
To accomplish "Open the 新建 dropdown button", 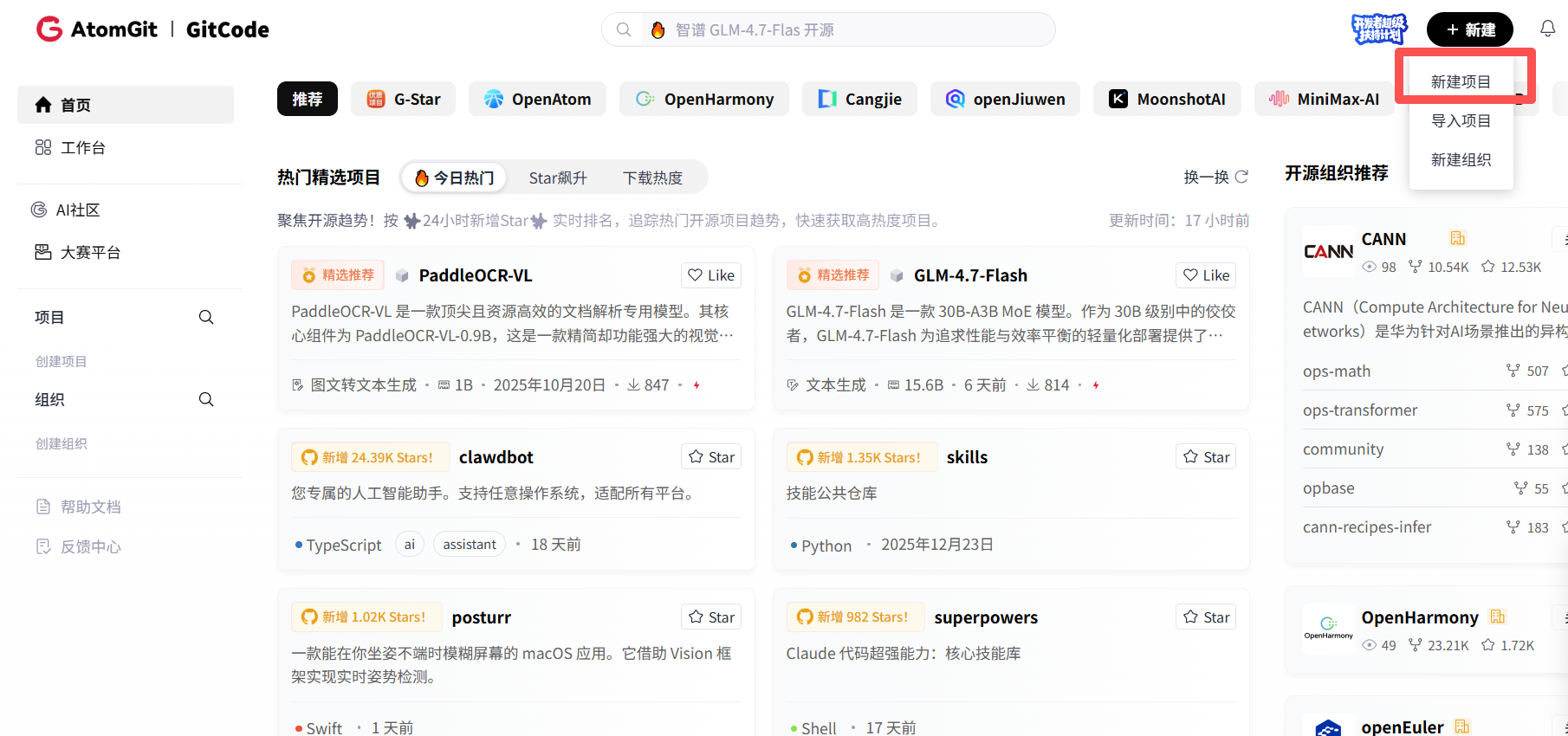I will [x=1470, y=29].
